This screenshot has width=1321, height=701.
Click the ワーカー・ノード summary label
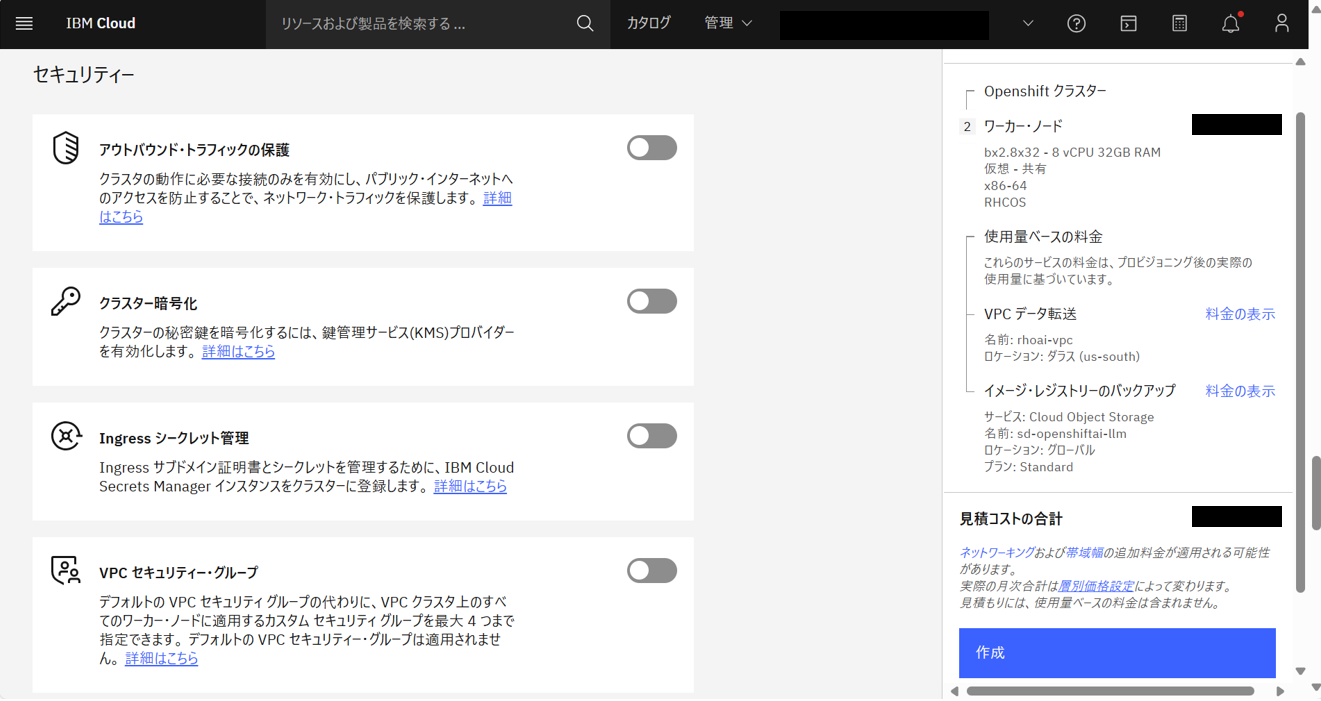click(1023, 127)
